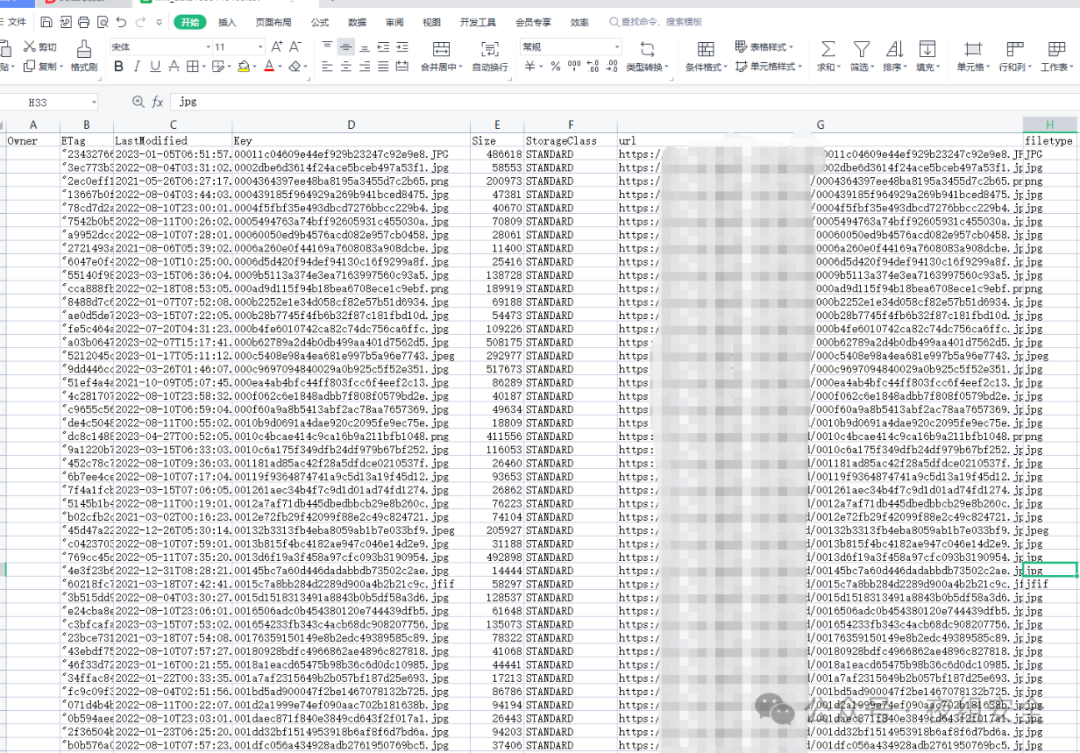Click the Insert Function fx icon
1080x753 pixels.
coord(157,102)
